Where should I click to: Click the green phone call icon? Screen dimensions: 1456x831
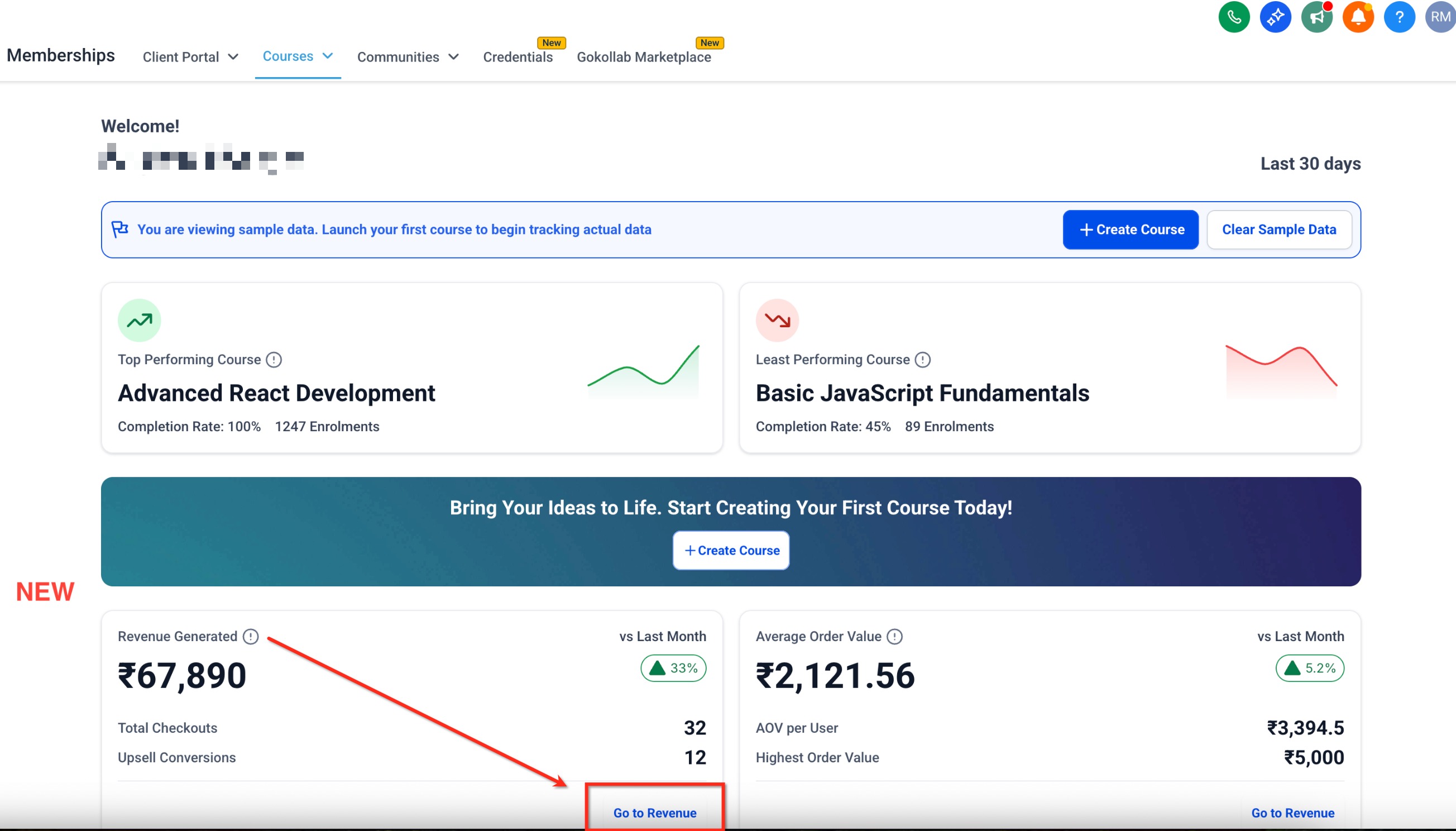coord(1233,17)
